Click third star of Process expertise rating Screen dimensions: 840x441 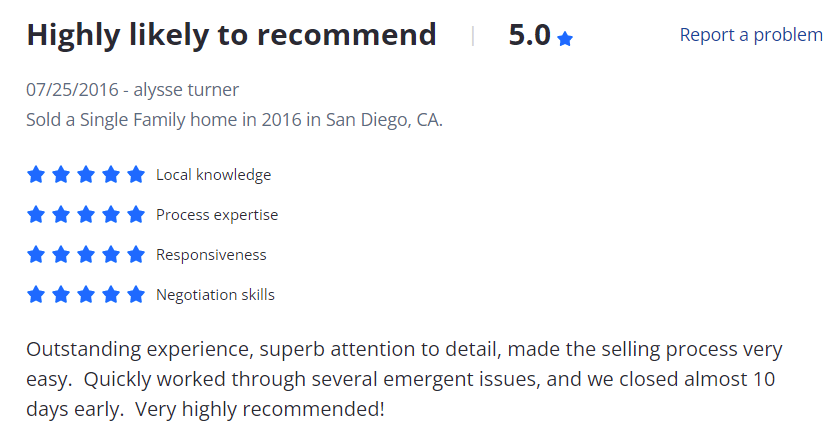86,214
